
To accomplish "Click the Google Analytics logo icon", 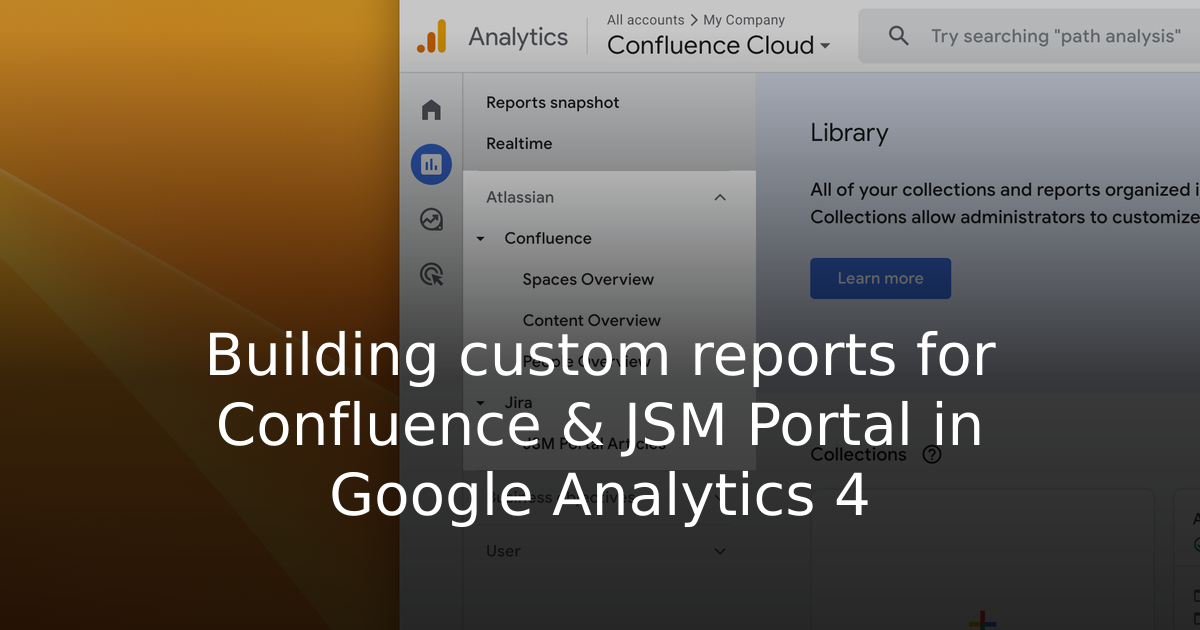I will click(433, 36).
